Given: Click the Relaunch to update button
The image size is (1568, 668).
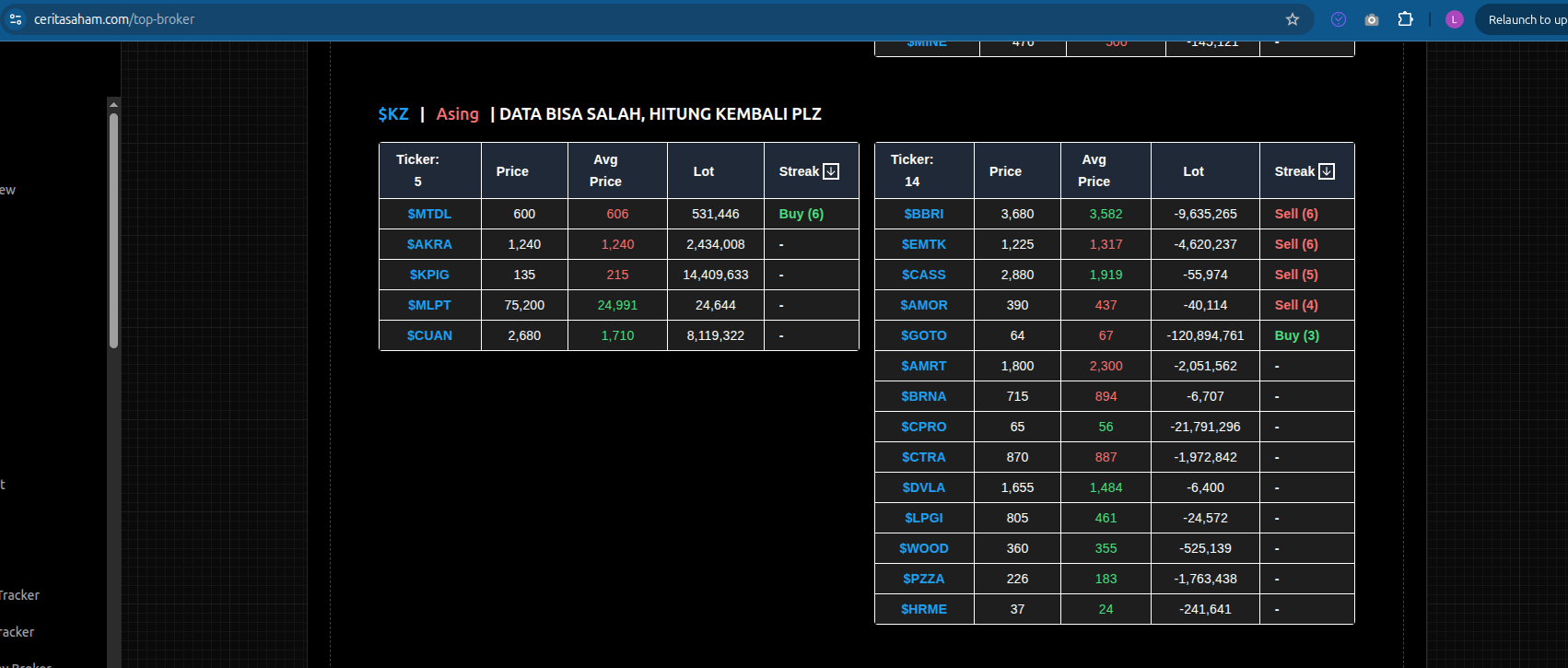Looking at the screenshot, I should [x=1525, y=19].
